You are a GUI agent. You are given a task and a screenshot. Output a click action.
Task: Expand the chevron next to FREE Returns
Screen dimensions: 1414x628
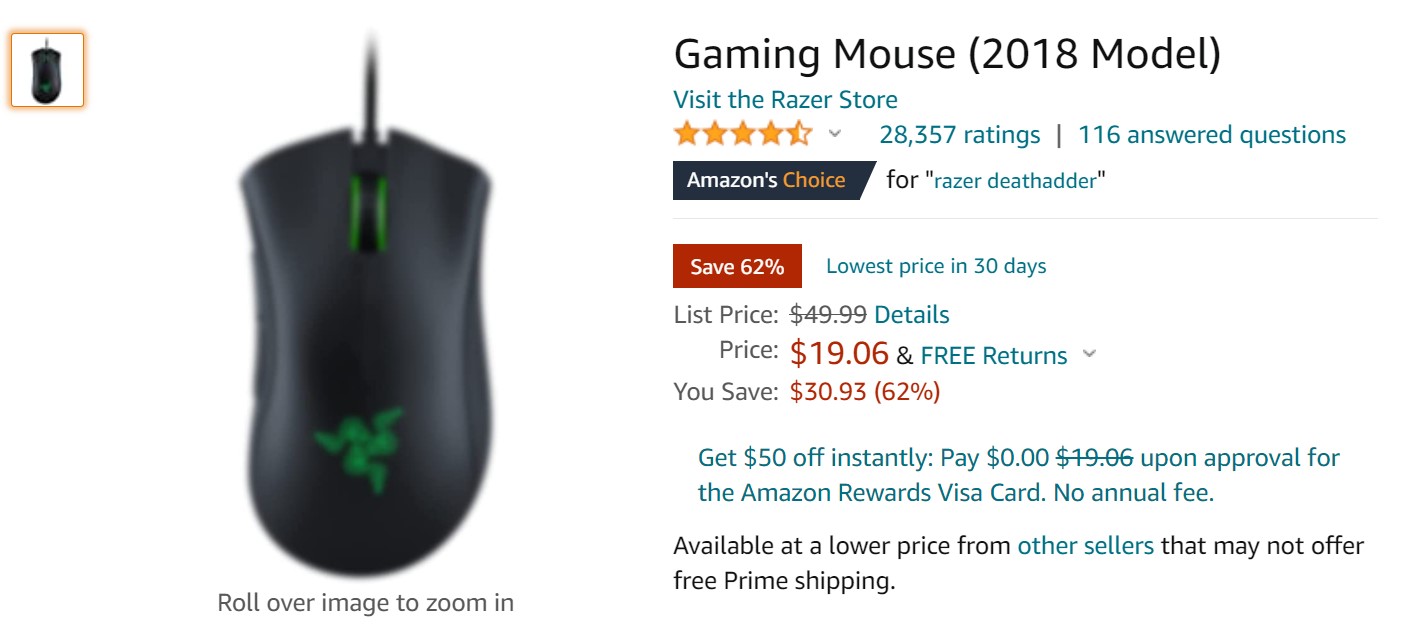1090,355
